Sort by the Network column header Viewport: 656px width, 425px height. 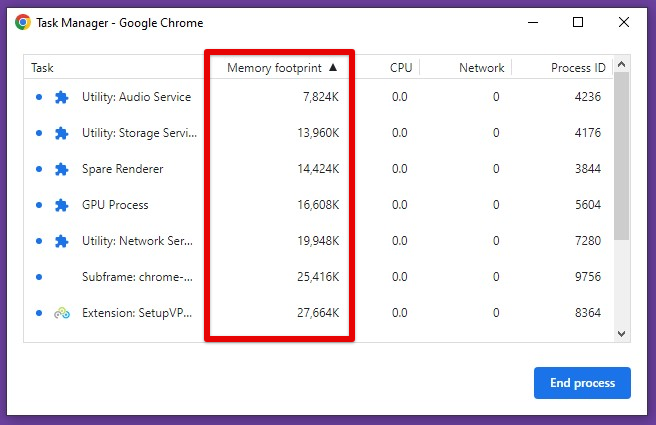pos(482,68)
